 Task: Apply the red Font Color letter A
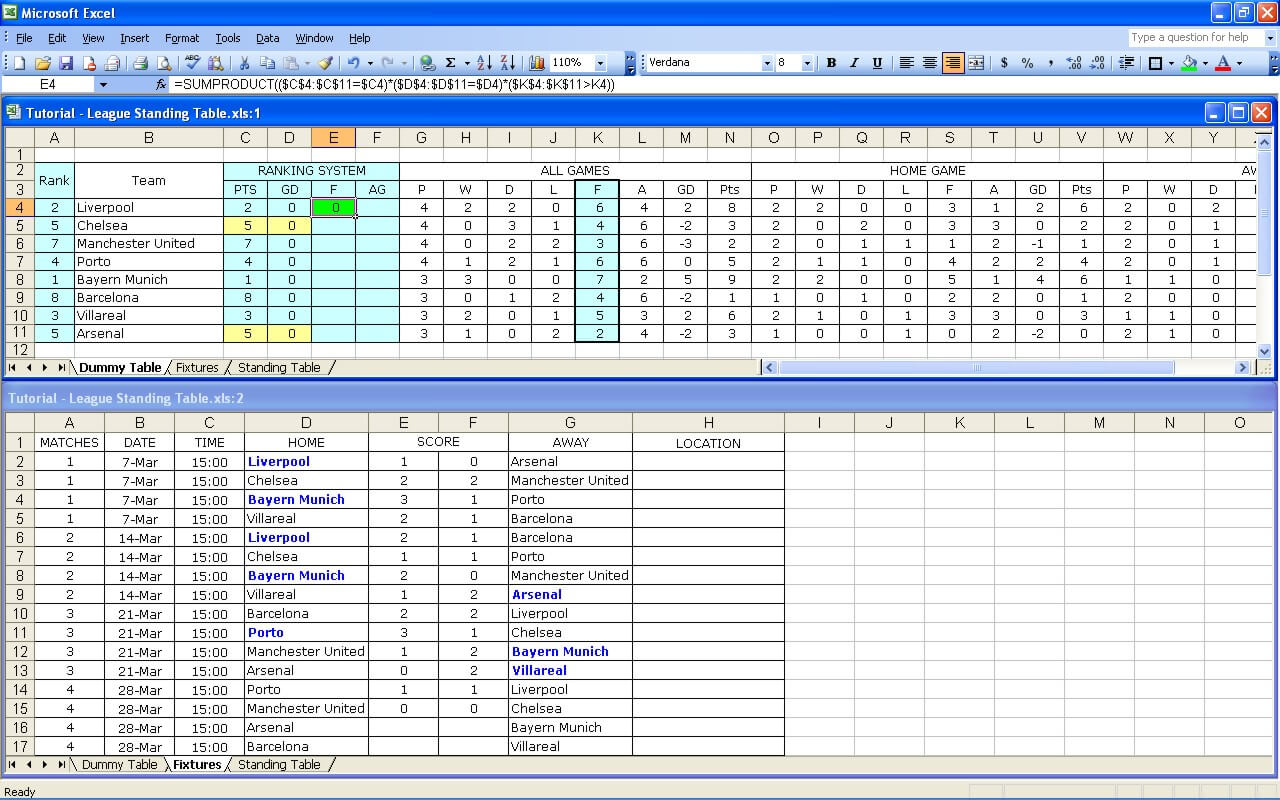click(1222, 63)
